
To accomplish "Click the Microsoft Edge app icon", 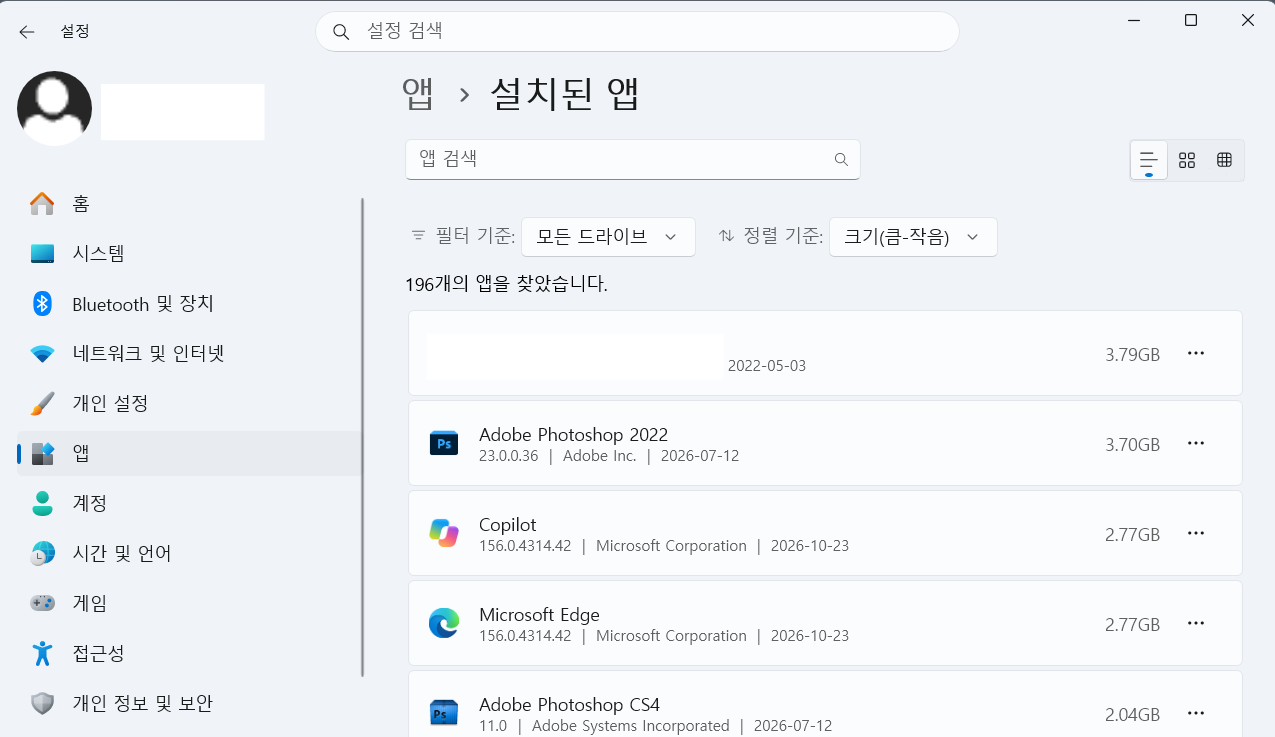I will click(443, 623).
